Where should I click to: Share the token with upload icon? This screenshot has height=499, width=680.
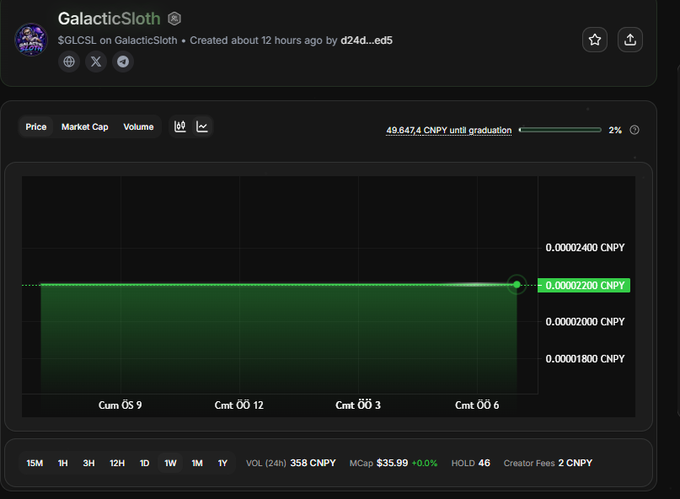(630, 40)
